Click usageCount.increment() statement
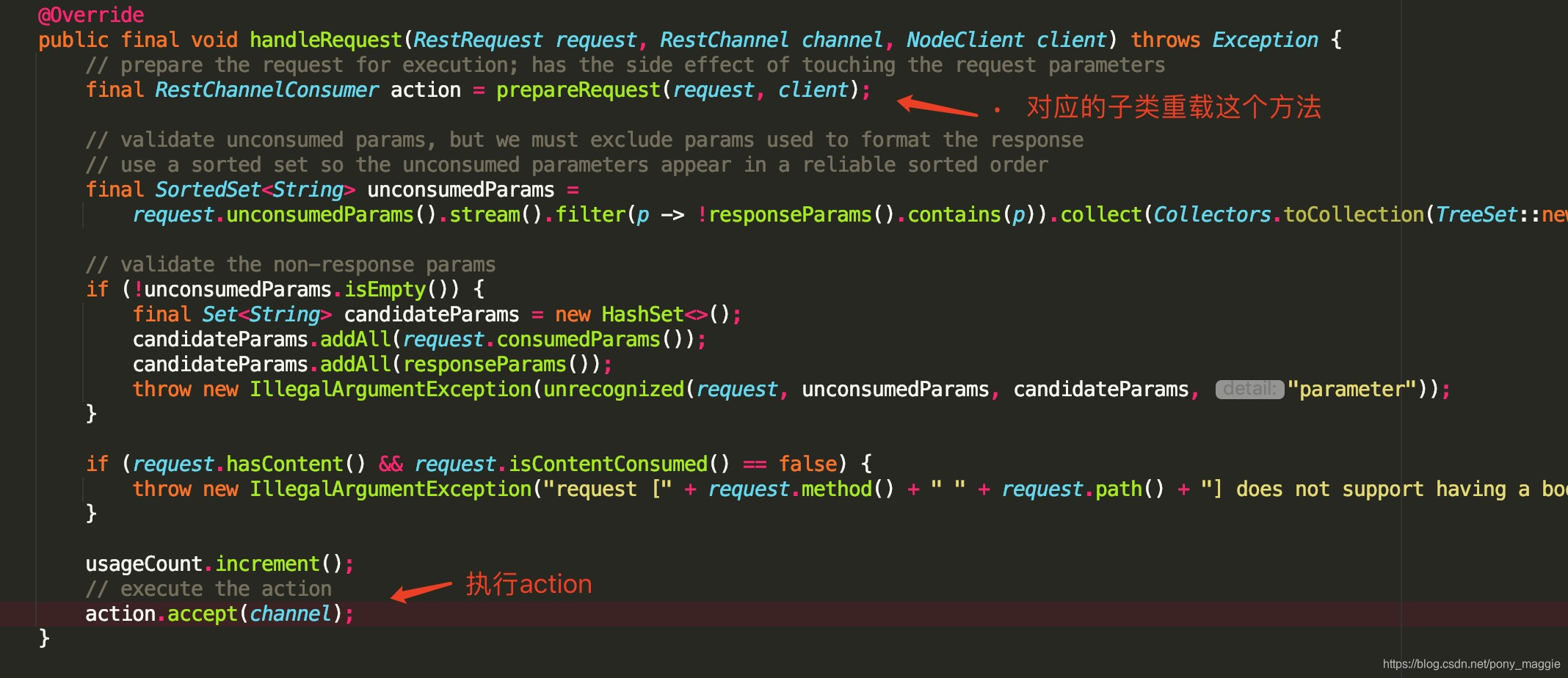Image resolution: width=1568 pixels, height=678 pixels. click(x=220, y=564)
